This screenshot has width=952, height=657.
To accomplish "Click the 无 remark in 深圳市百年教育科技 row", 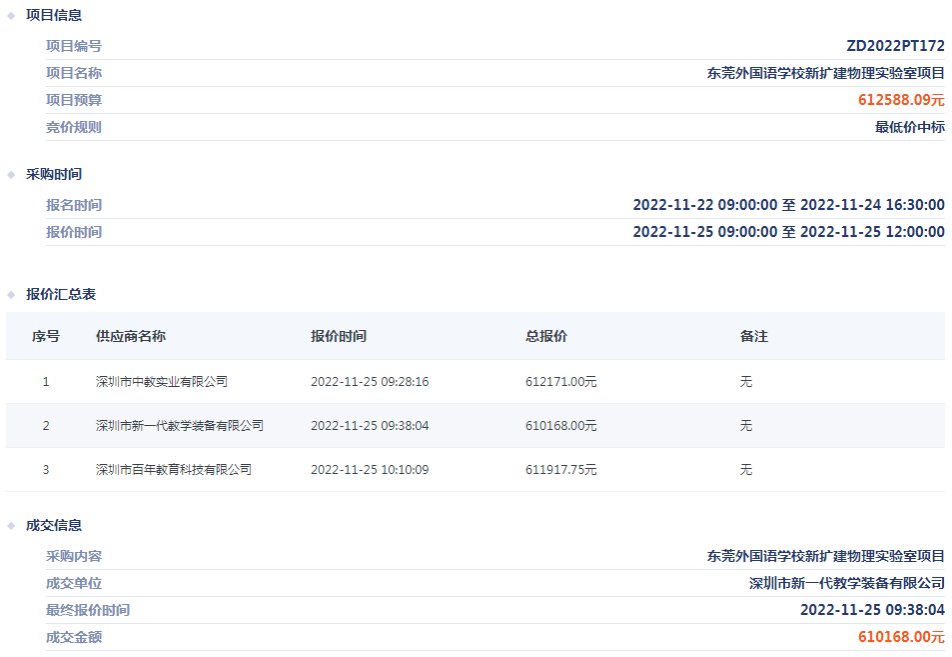I will (746, 469).
